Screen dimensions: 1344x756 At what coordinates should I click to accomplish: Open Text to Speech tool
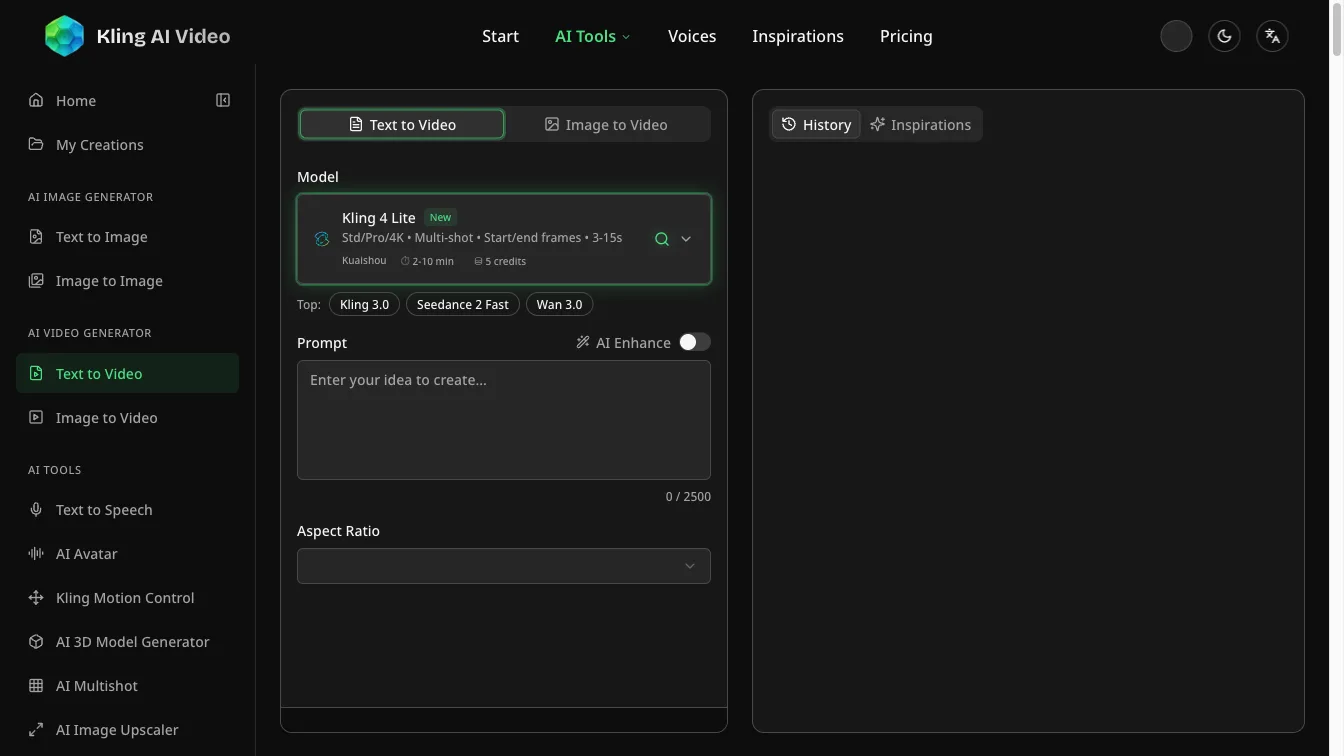pyautogui.click(x=127, y=510)
